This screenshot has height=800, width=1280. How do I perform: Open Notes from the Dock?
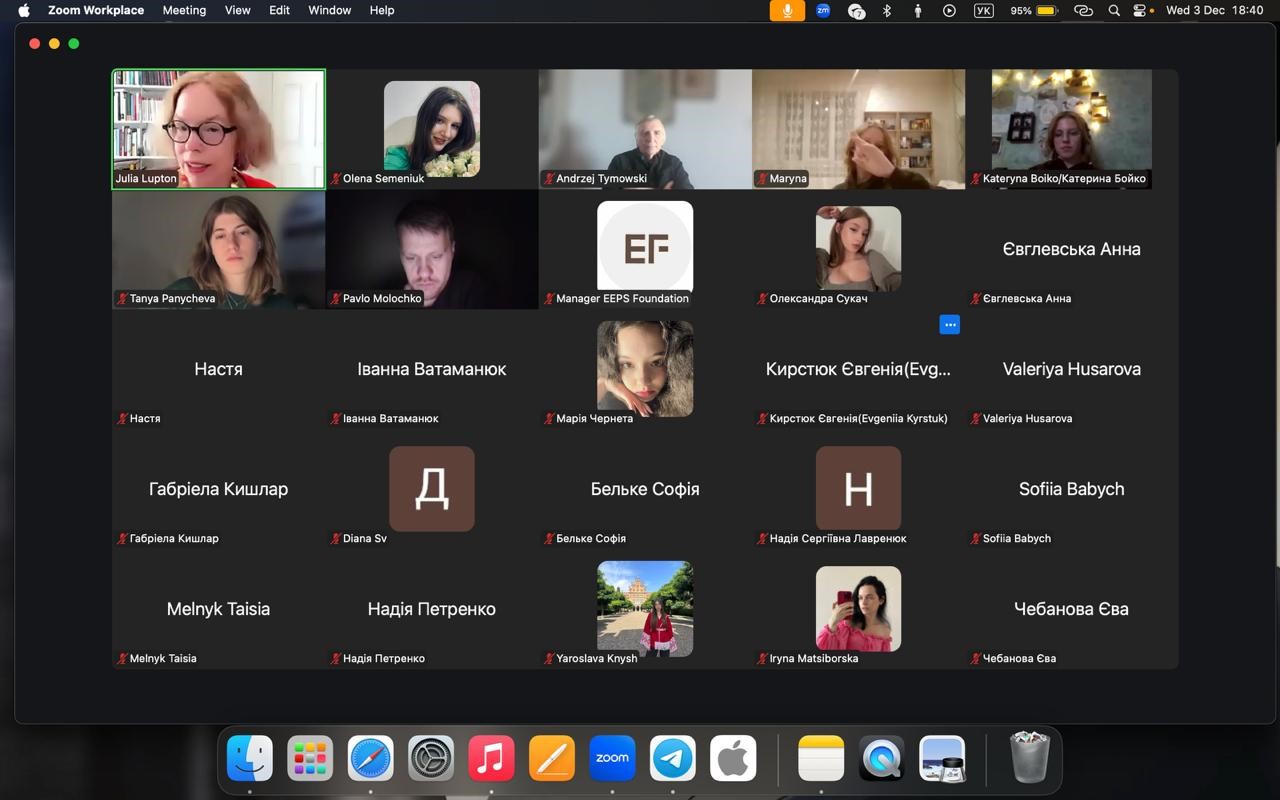point(821,760)
